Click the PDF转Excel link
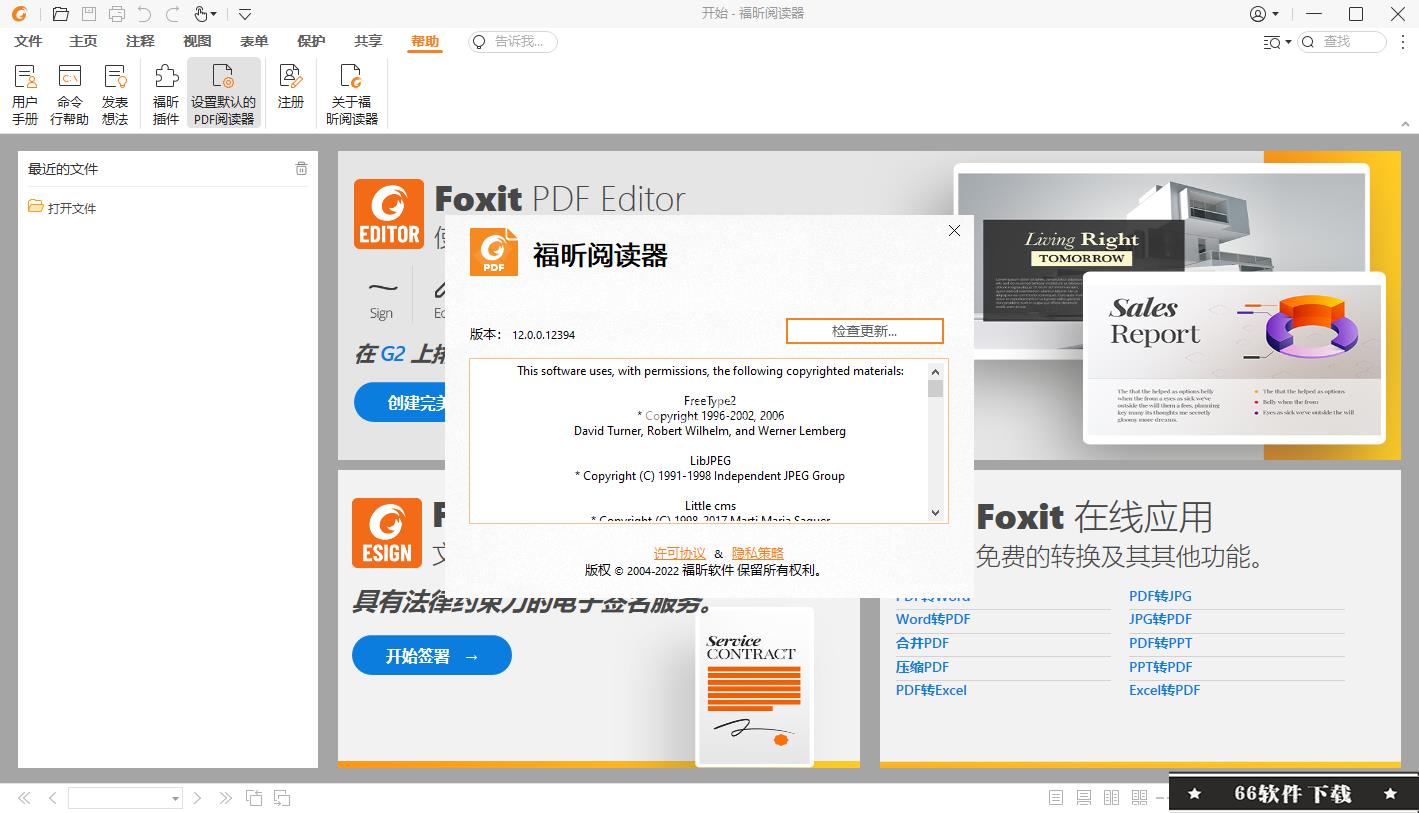This screenshot has width=1419, height=813. (931, 690)
